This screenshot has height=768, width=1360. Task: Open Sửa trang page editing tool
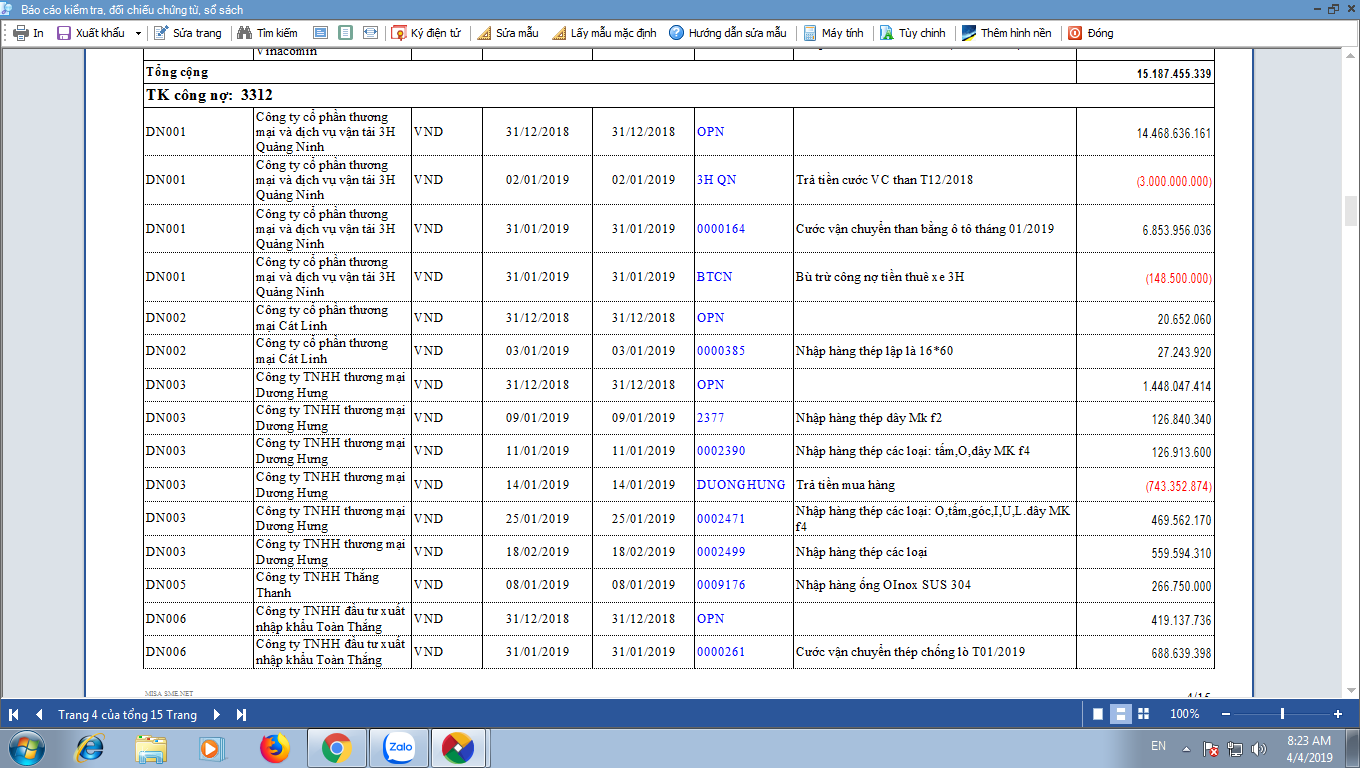(x=187, y=33)
